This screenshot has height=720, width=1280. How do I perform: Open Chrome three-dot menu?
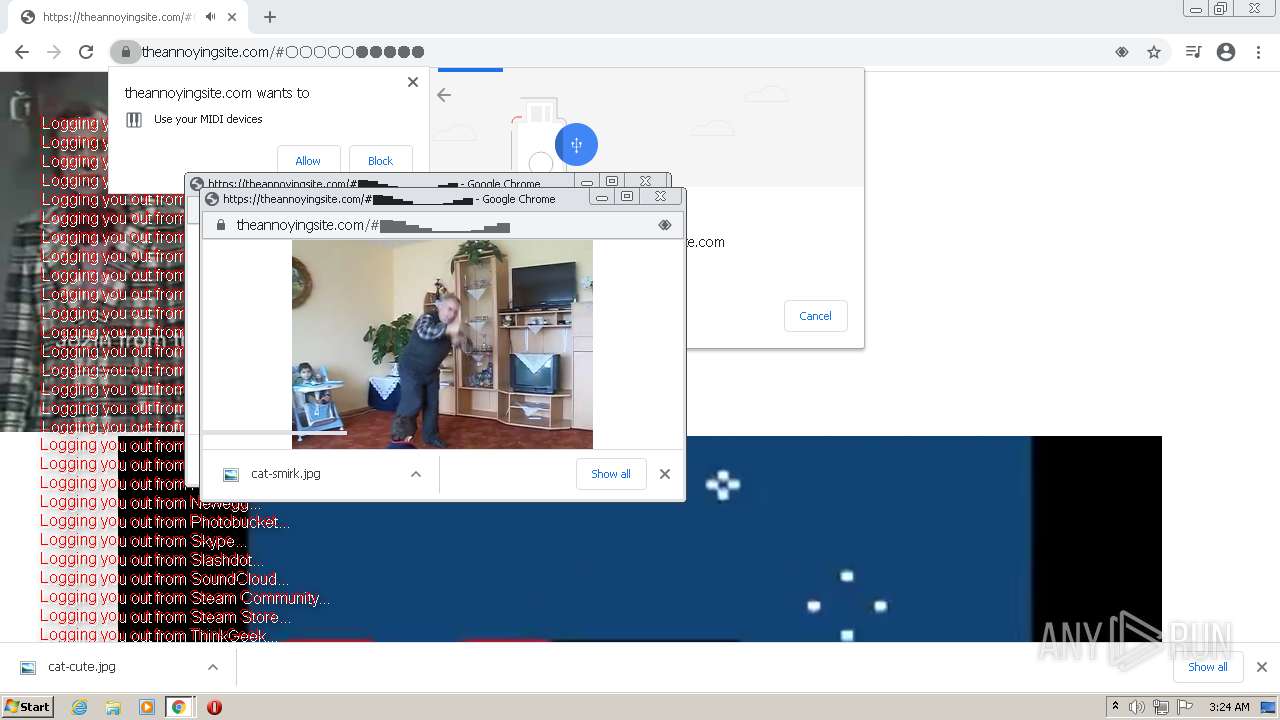(1258, 52)
